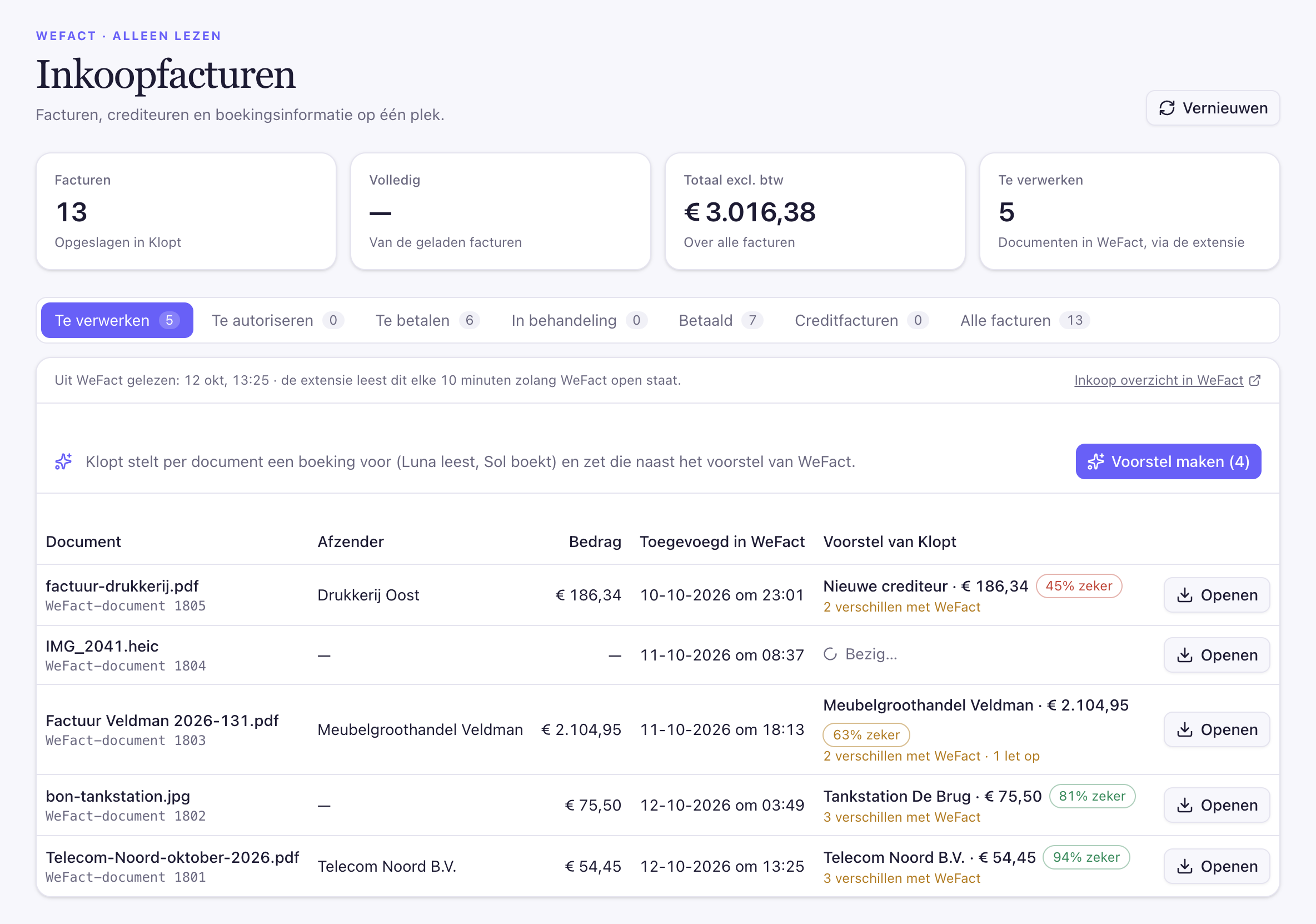The width and height of the screenshot is (1316, 924).
Task: Click the 63% zeker confidence badge
Action: 866,735
